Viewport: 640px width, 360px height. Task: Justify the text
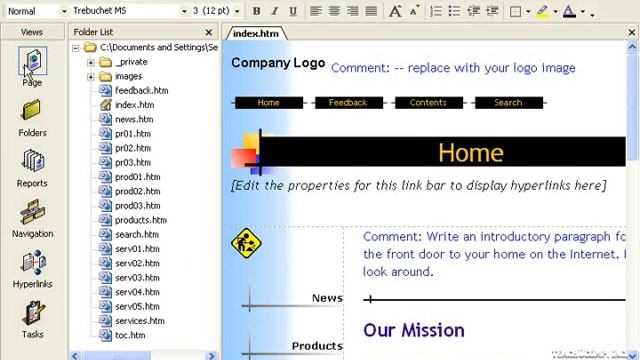click(371, 11)
